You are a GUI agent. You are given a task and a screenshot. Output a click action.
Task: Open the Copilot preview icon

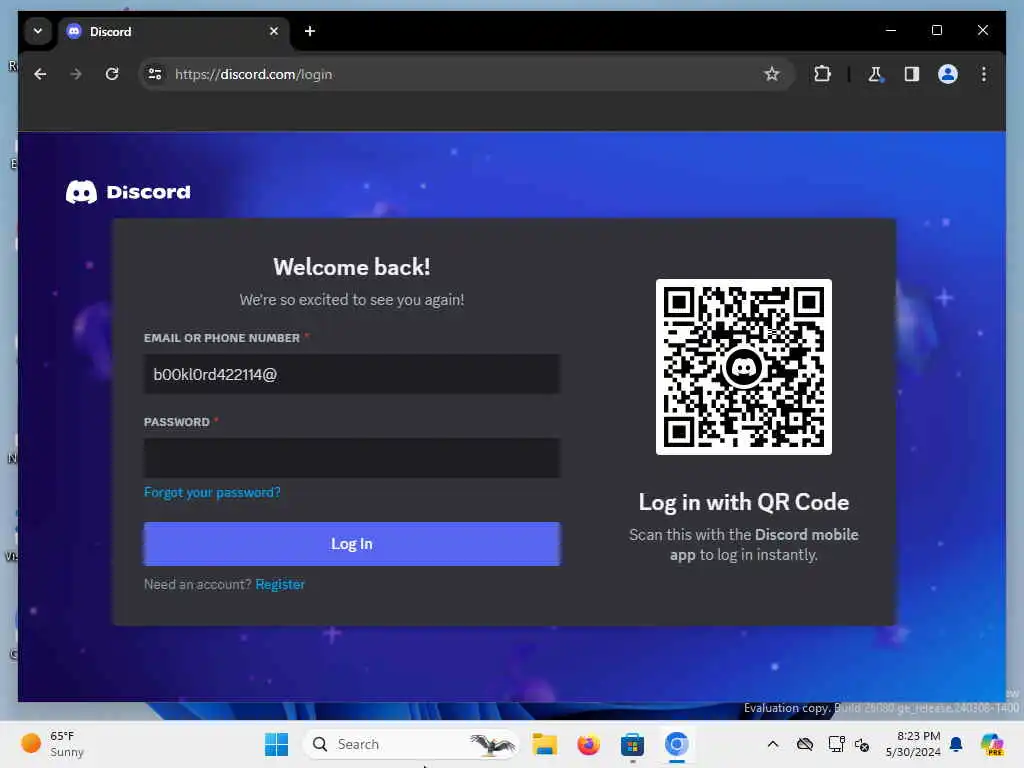(993, 744)
